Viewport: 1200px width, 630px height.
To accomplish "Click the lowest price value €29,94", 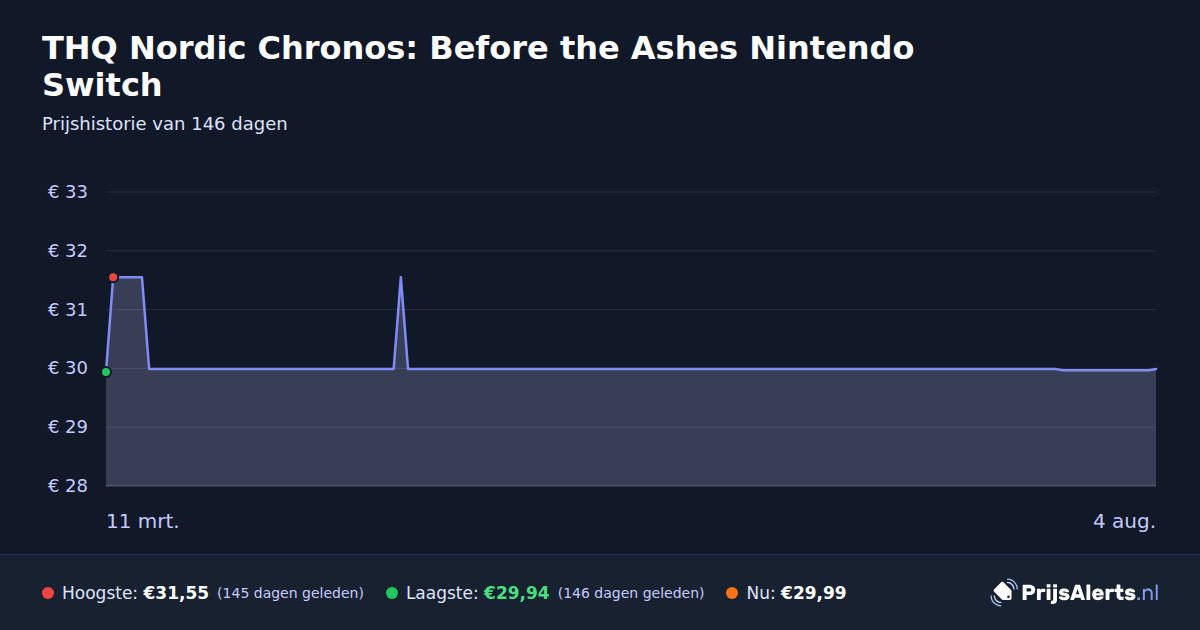I will [517, 593].
